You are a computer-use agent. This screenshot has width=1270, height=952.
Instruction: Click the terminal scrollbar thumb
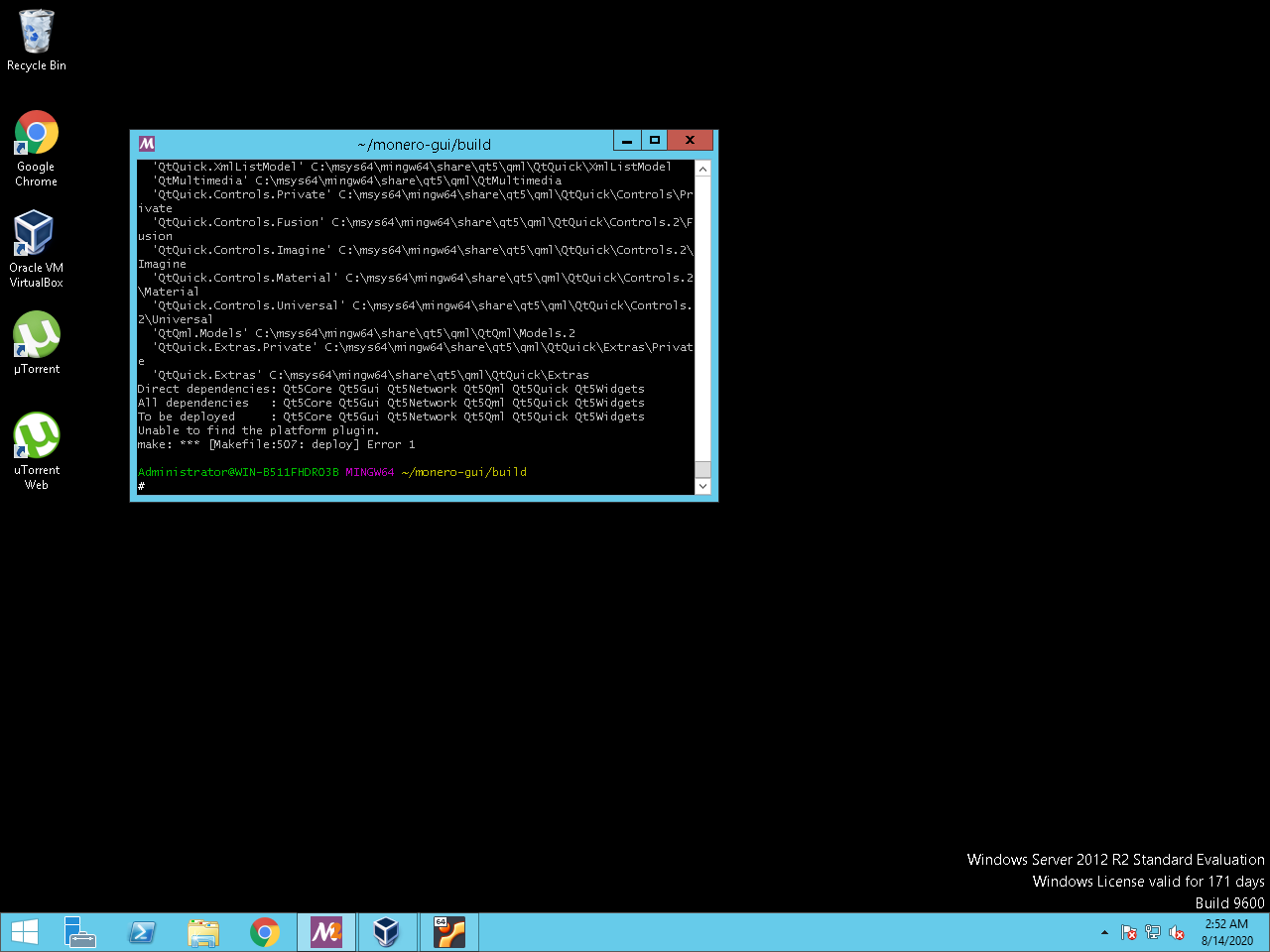point(703,469)
